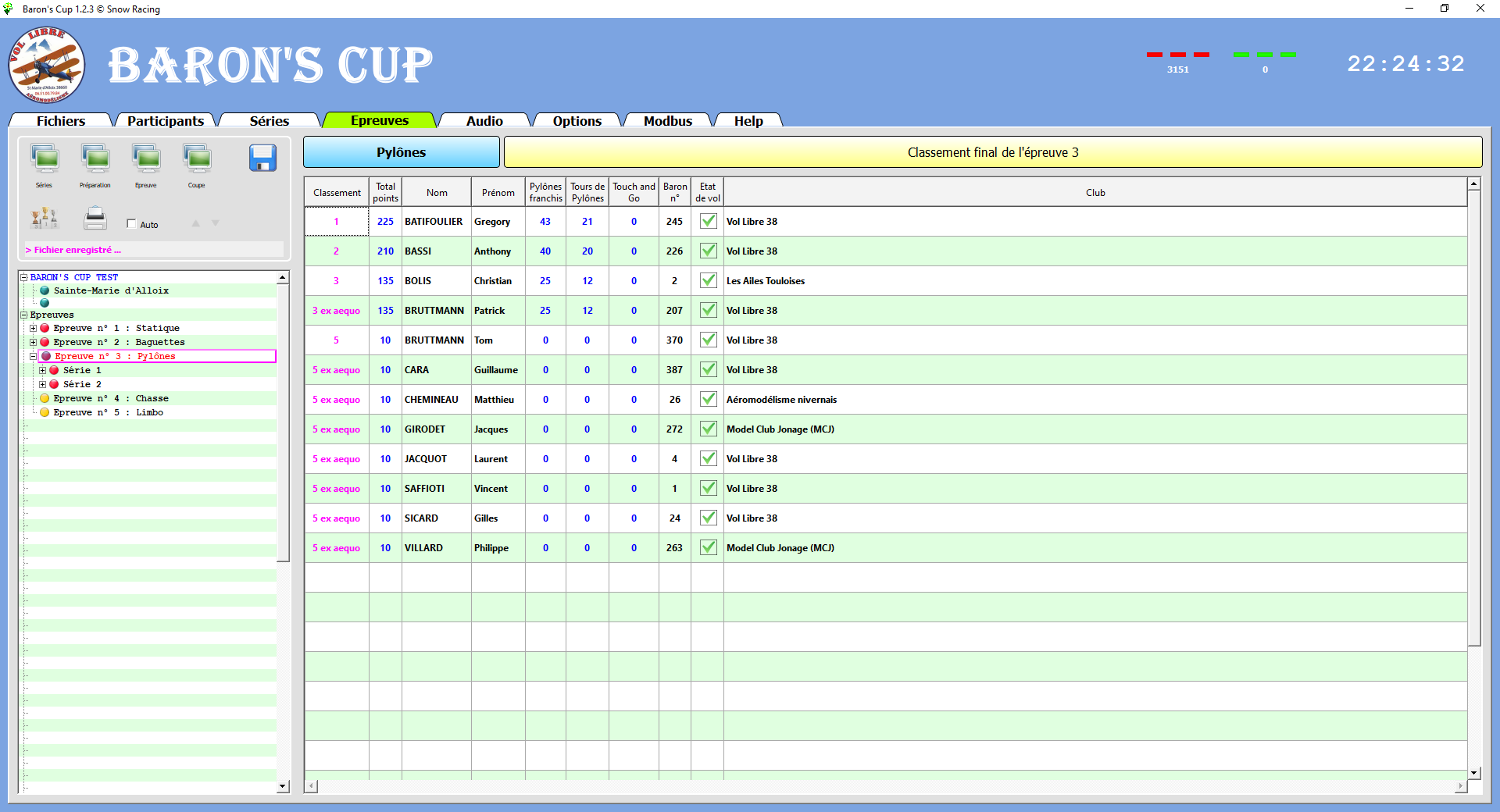
Task: Print using the printer icon
Action: tap(95, 219)
